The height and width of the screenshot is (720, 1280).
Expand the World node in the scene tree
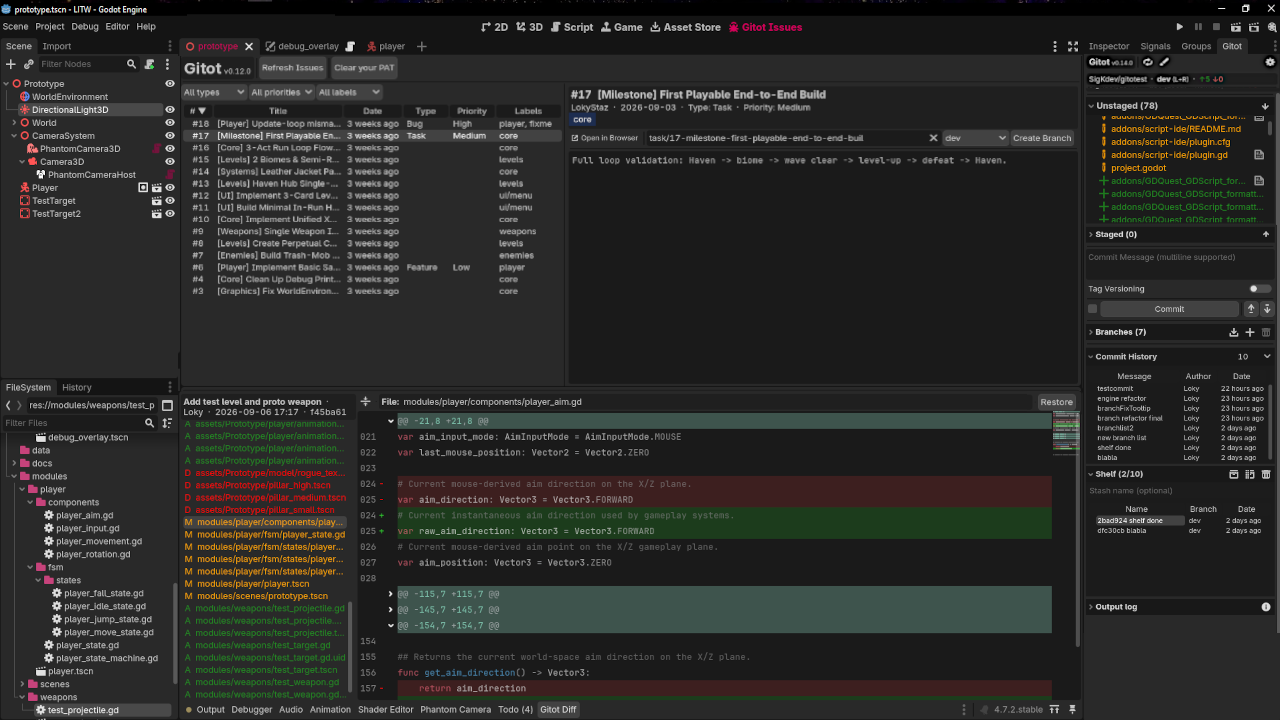[x=14, y=123]
